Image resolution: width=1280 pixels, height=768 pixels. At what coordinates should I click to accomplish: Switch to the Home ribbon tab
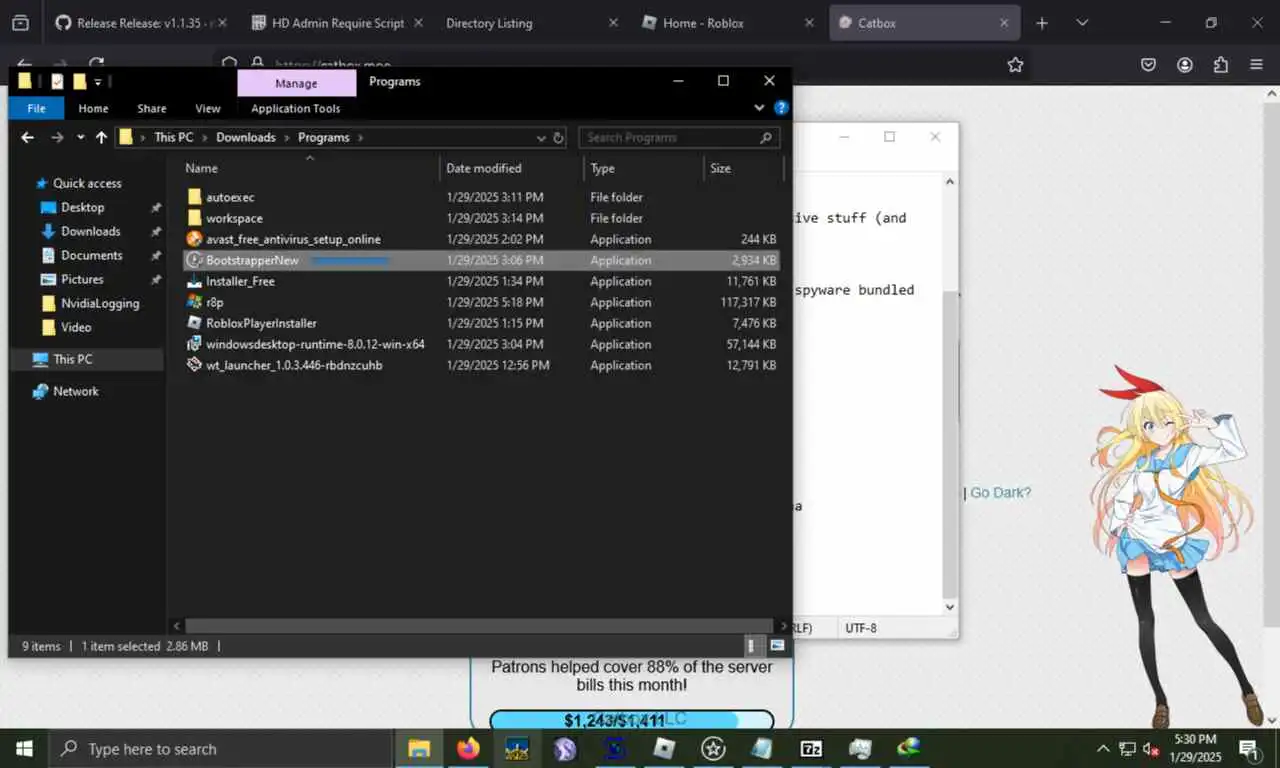pyautogui.click(x=93, y=108)
